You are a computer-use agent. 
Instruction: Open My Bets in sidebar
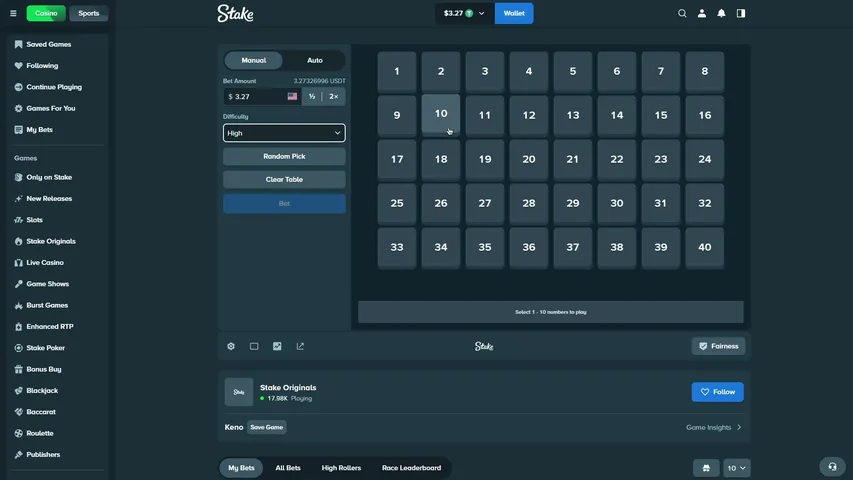click(39, 130)
